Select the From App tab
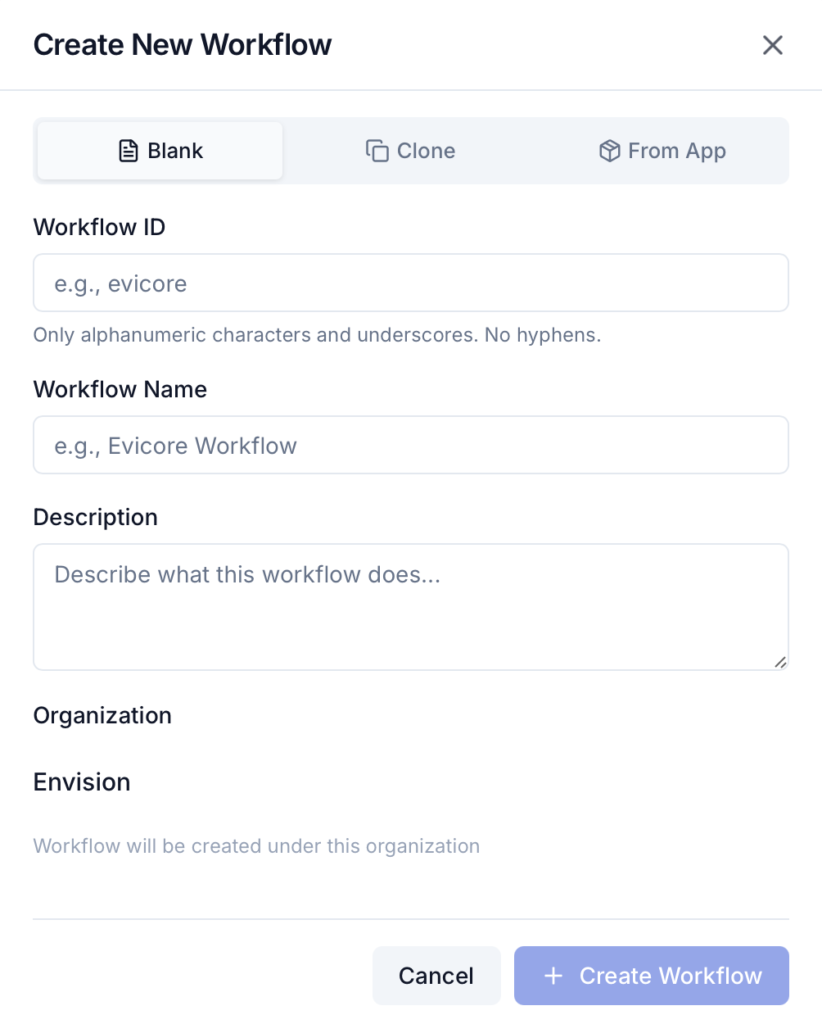This screenshot has width=822, height=1024. (x=662, y=151)
